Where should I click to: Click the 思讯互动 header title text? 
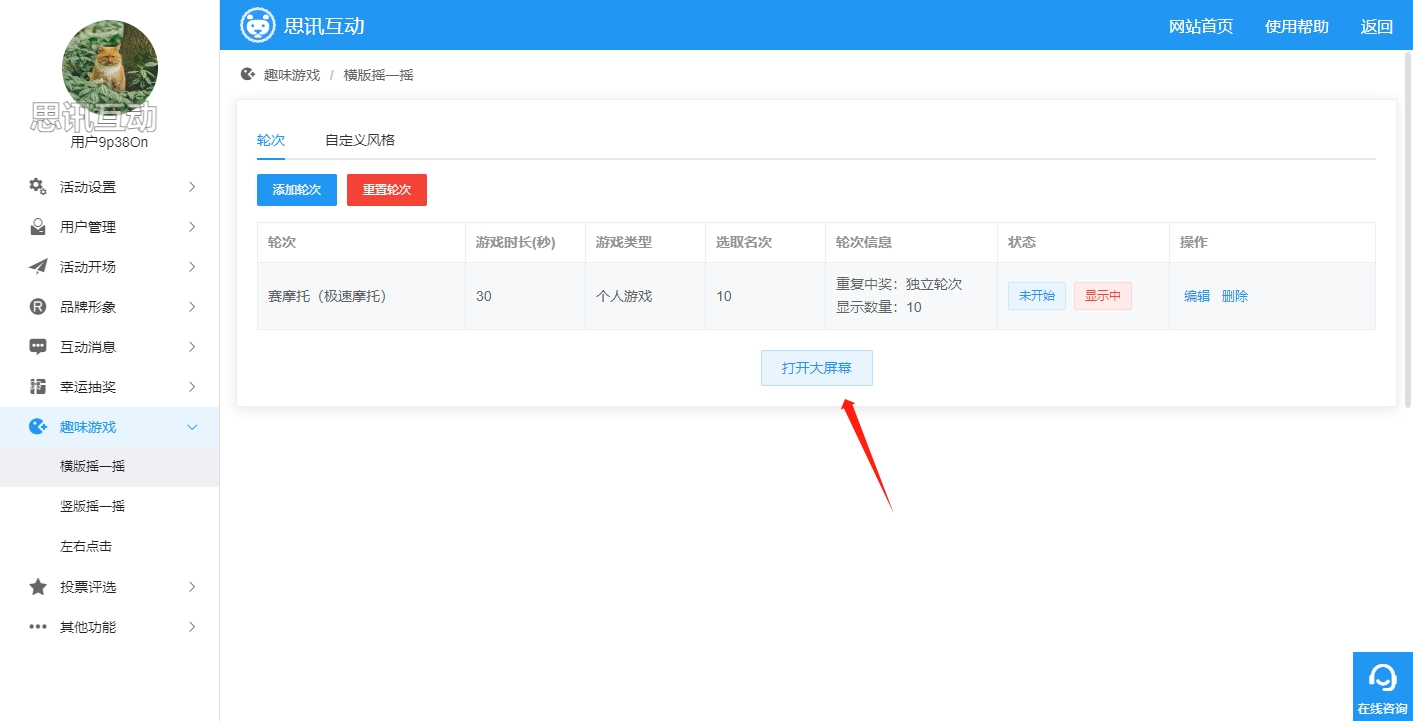click(324, 26)
